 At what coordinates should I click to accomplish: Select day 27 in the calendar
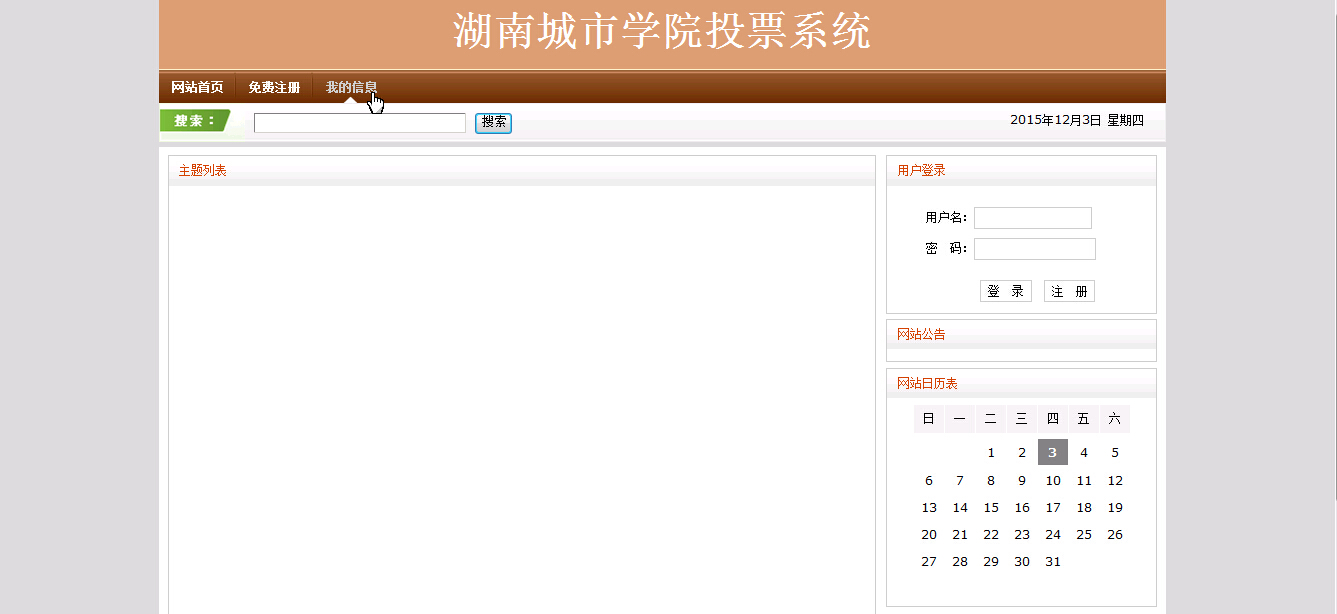tap(929, 562)
